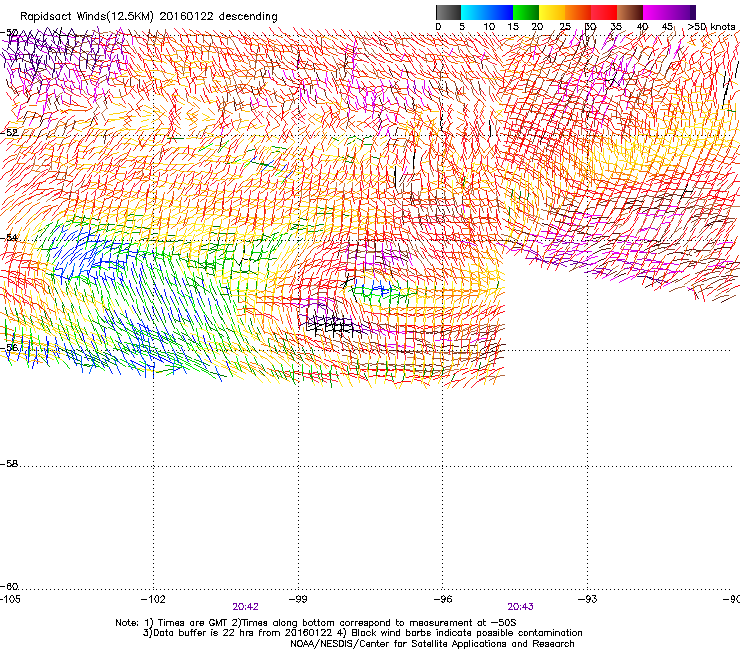The height and width of the screenshot is (650, 740).
Task: Click the brown 35-40 knots legend swatch
Action: 630,12
